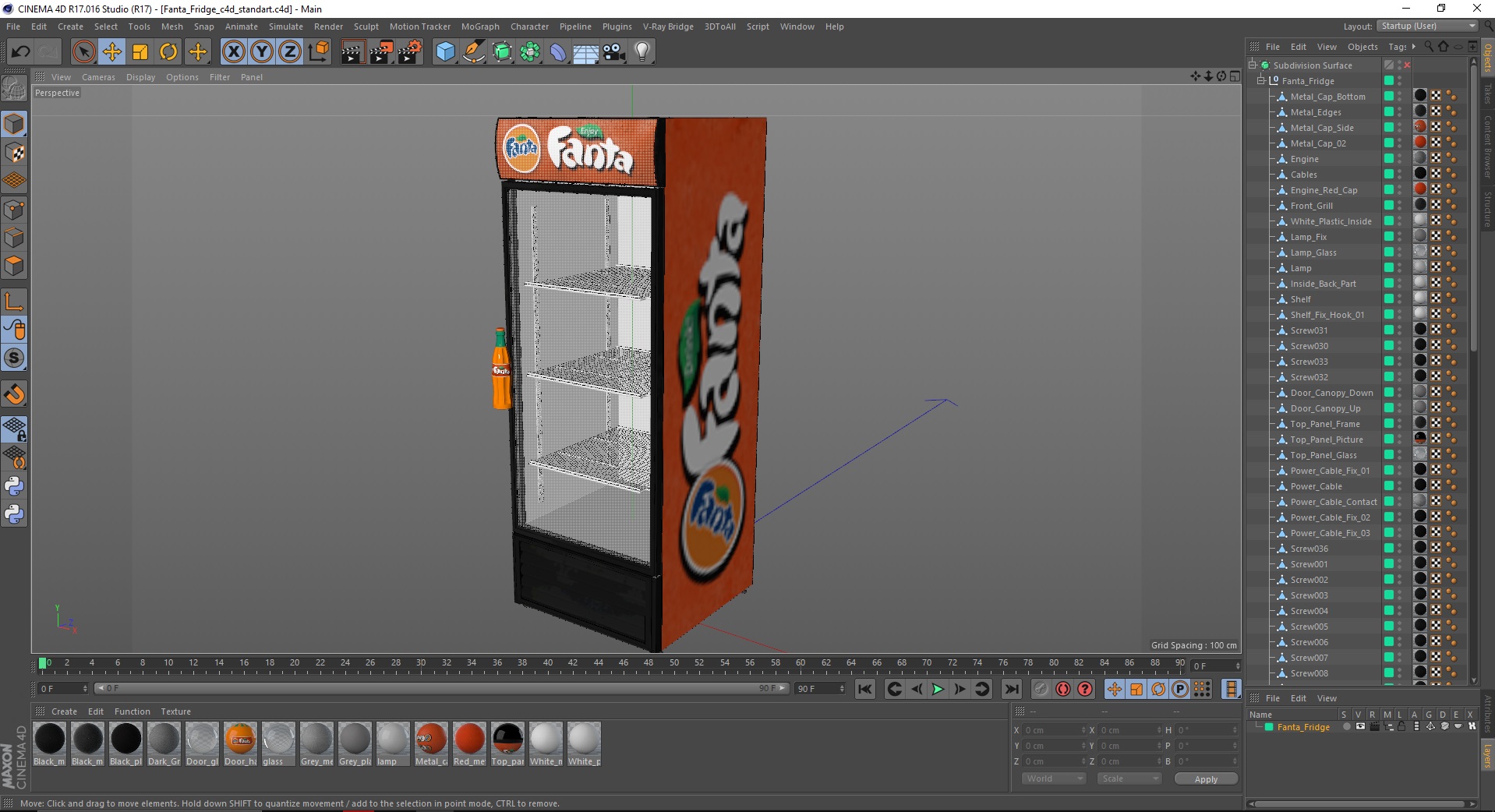This screenshot has height=812, width=1495.
Task: Open the V-Ray Bridge menu
Action: (x=668, y=26)
